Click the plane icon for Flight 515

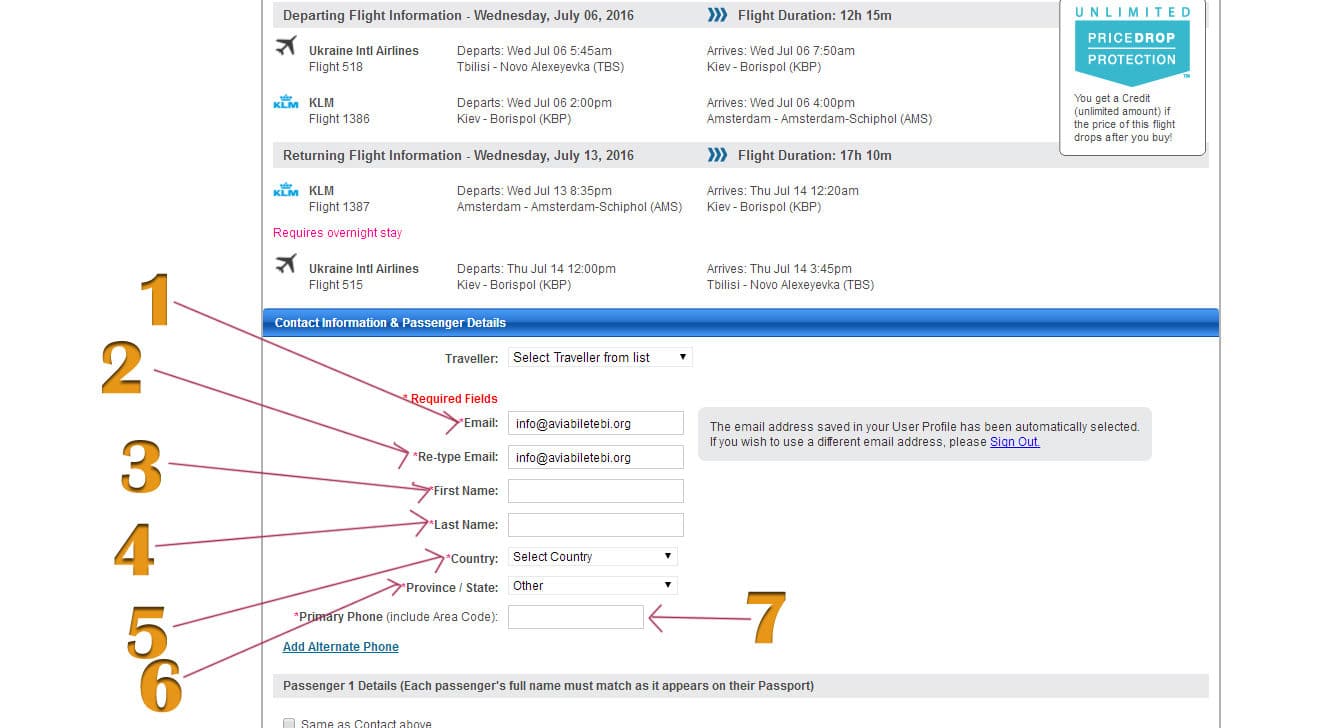click(x=286, y=264)
